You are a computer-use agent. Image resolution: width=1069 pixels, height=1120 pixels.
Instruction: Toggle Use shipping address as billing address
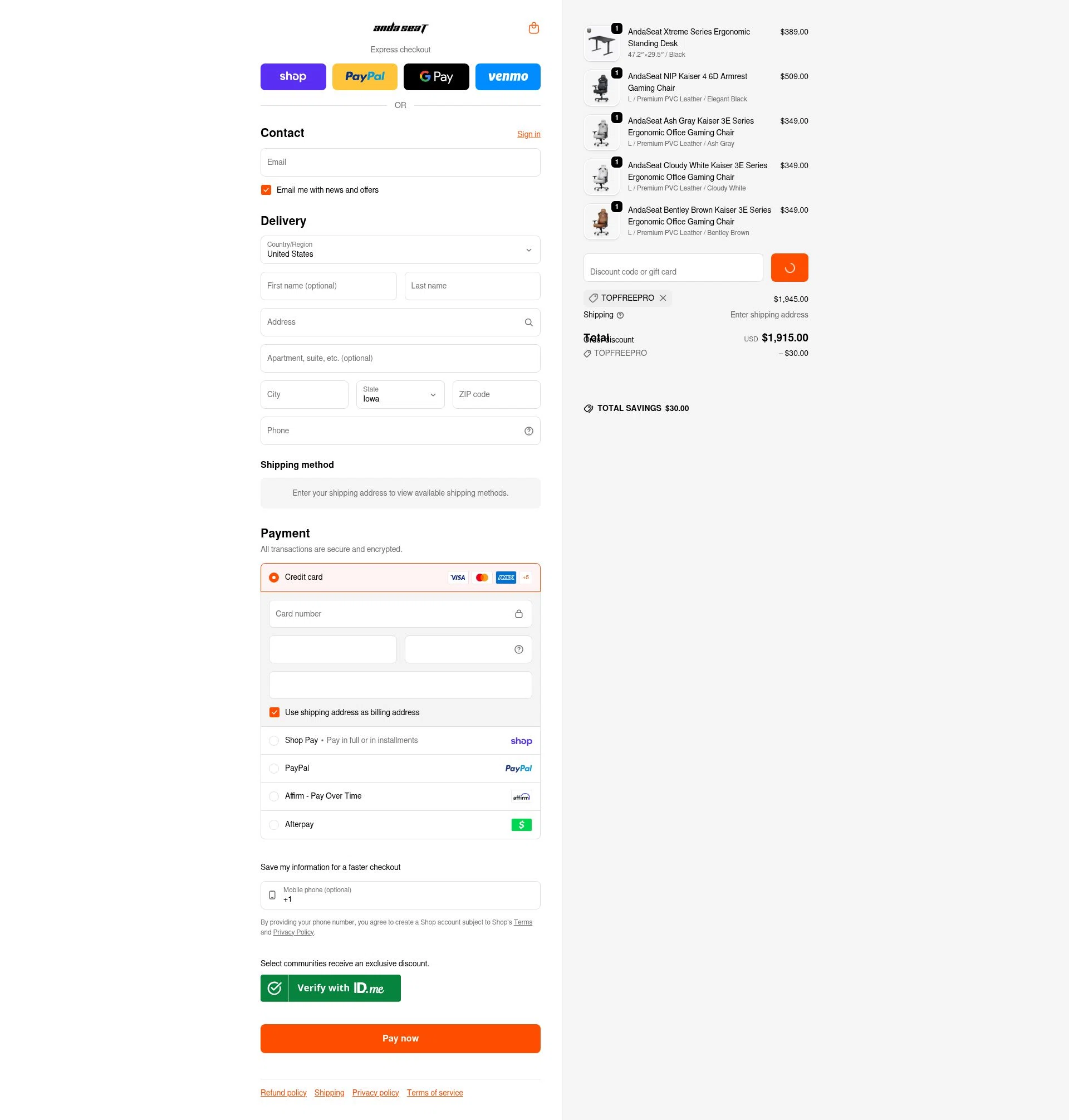274,712
